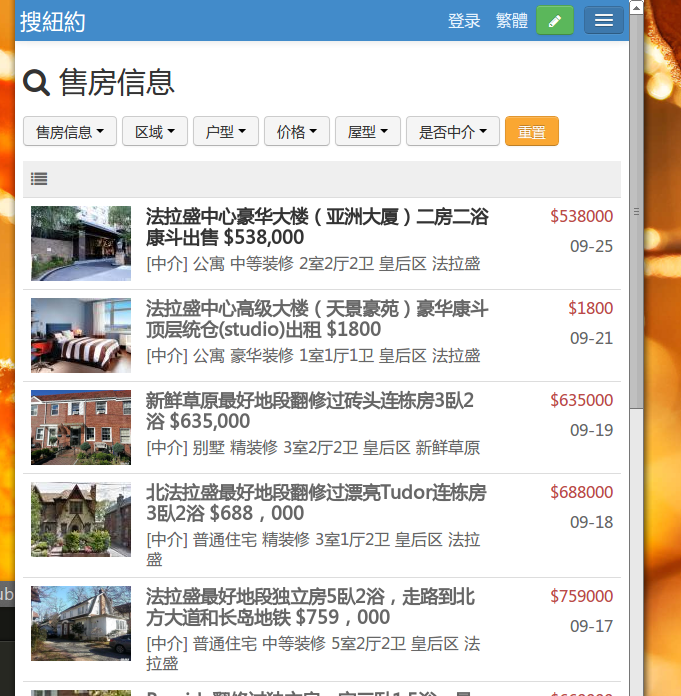Image resolution: width=681 pixels, height=696 pixels.
Task: Click the date 09-21
Action: click(x=591, y=338)
